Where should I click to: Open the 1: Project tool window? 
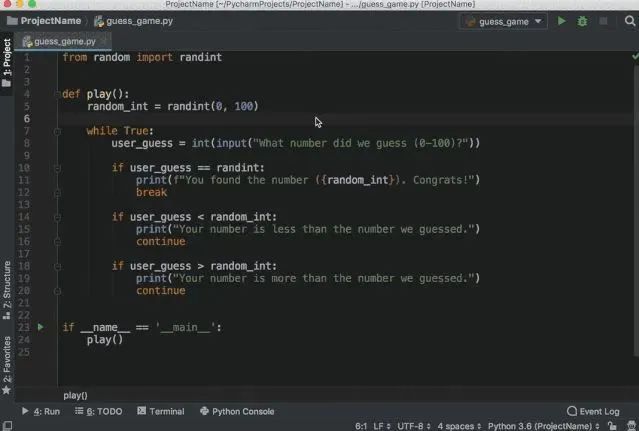click(x=7, y=63)
